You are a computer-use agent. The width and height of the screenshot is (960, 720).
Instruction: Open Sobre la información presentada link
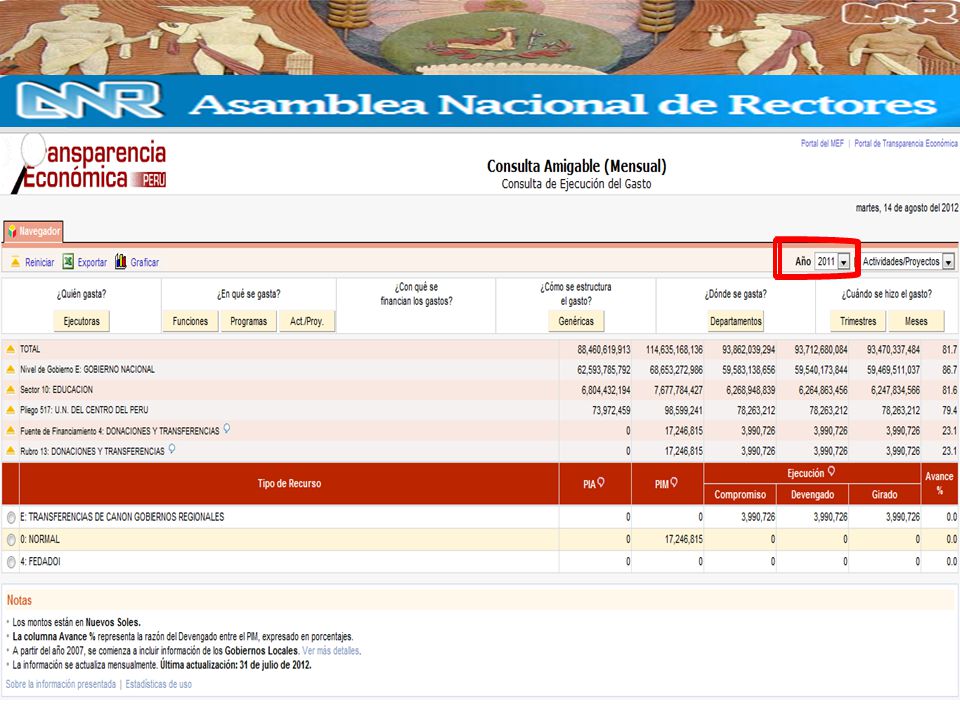click(x=61, y=684)
